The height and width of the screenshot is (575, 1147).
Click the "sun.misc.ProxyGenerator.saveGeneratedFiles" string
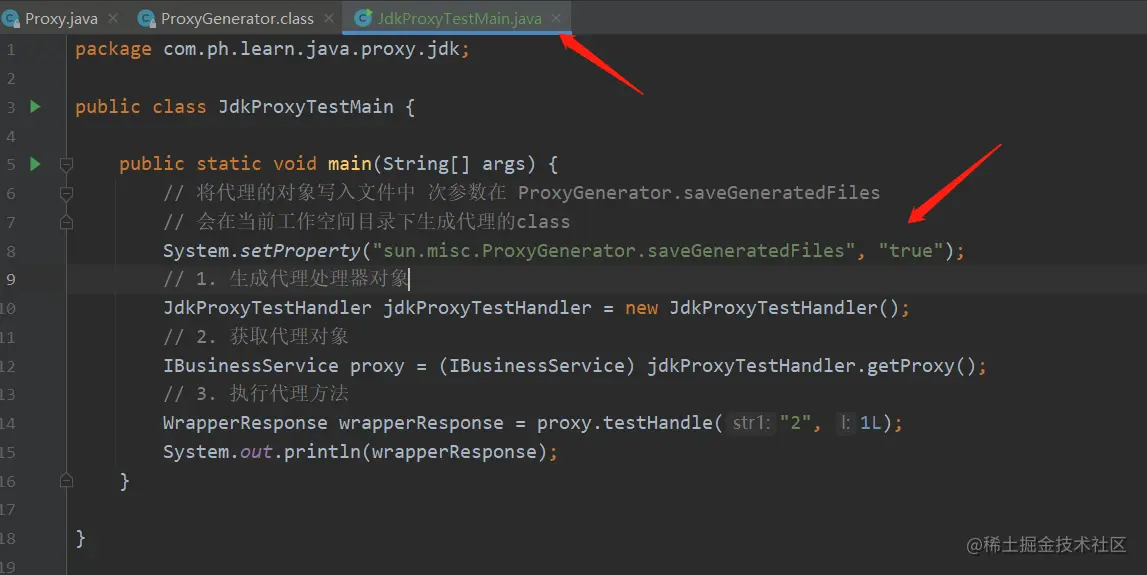click(613, 251)
